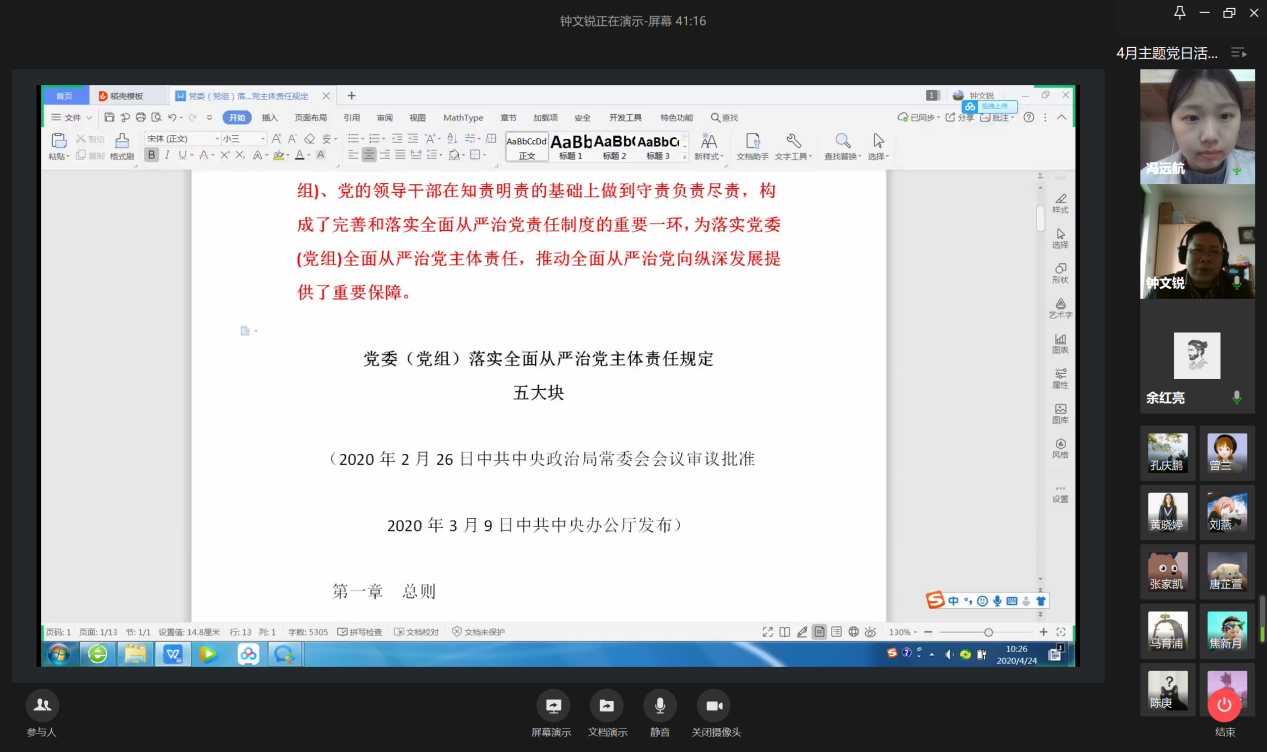This screenshot has width=1267, height=752.
Task: Click the Format Painter (格式刷) icon
Action: pyautogui.click(x=122, y=141)
